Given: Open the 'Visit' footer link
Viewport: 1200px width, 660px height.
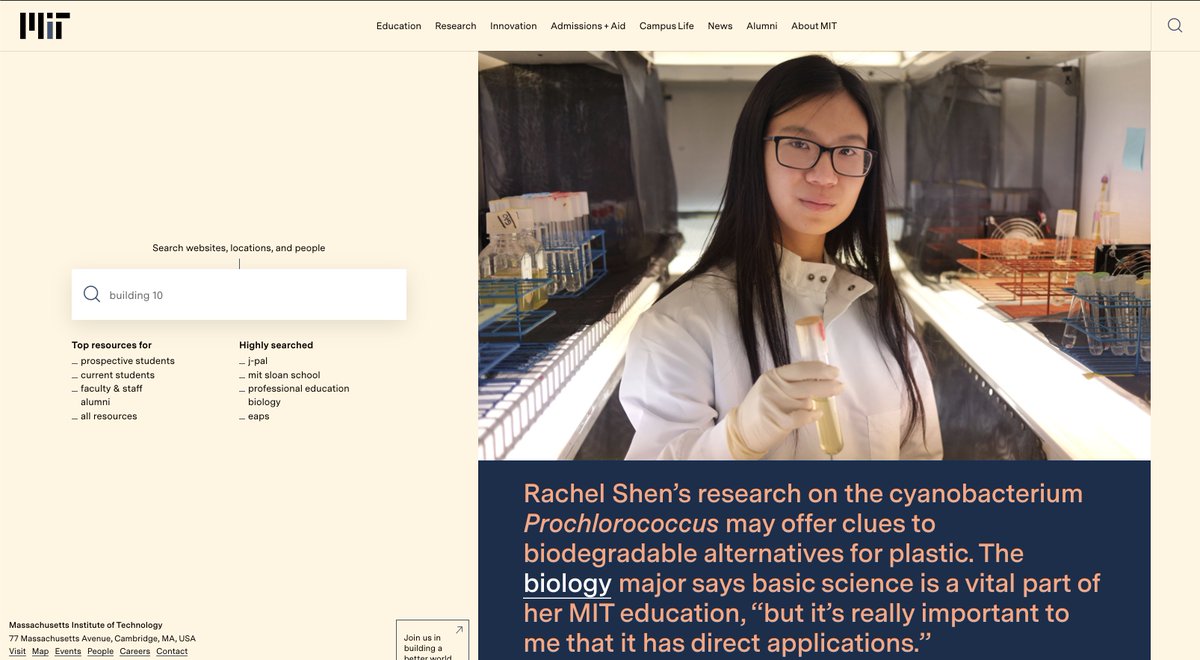Looking at the screenshot, I should click(17, 651).
